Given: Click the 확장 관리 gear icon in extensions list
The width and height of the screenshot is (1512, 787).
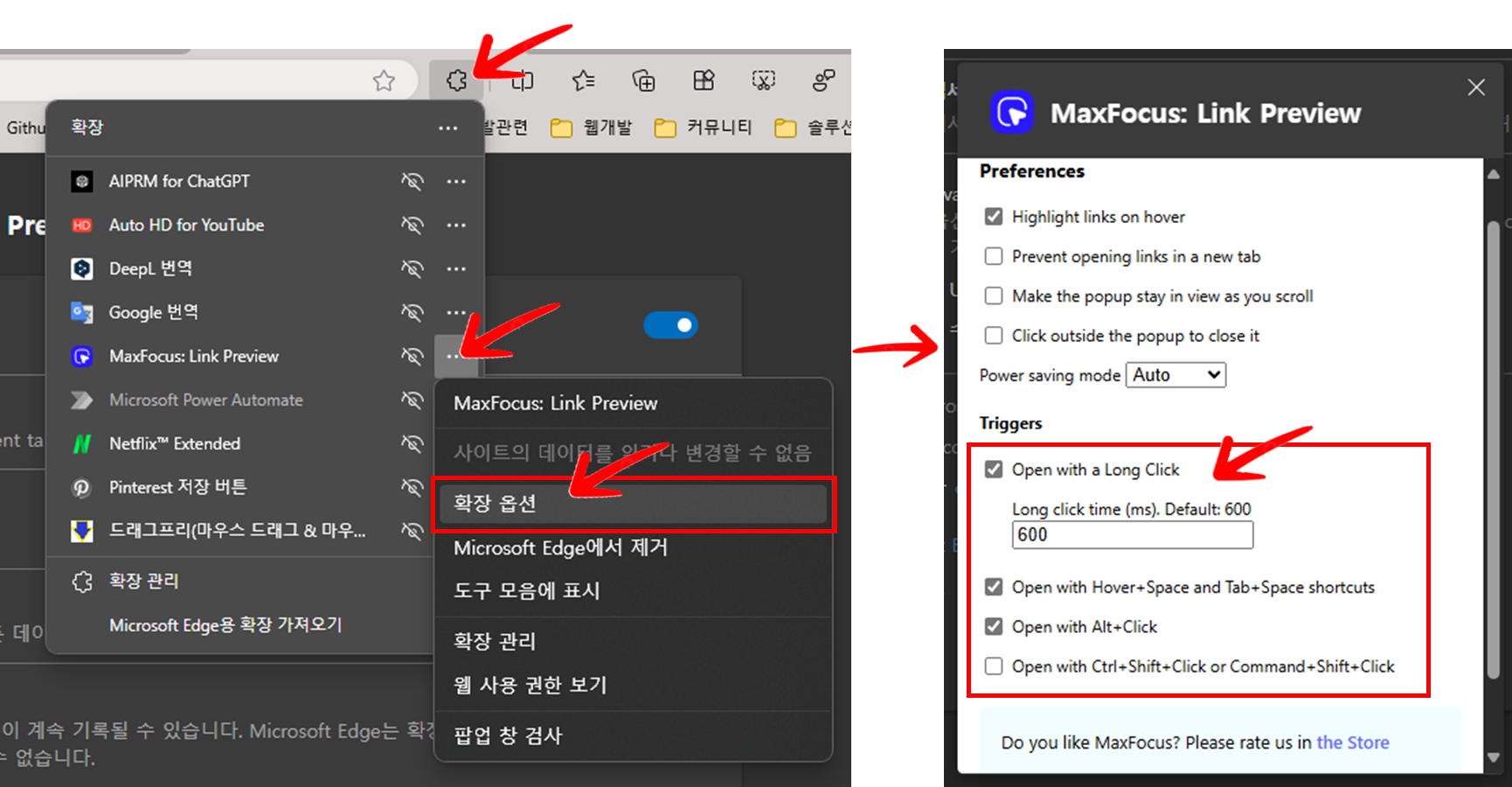Looking at the screenshot, I should tap(82, 582).
